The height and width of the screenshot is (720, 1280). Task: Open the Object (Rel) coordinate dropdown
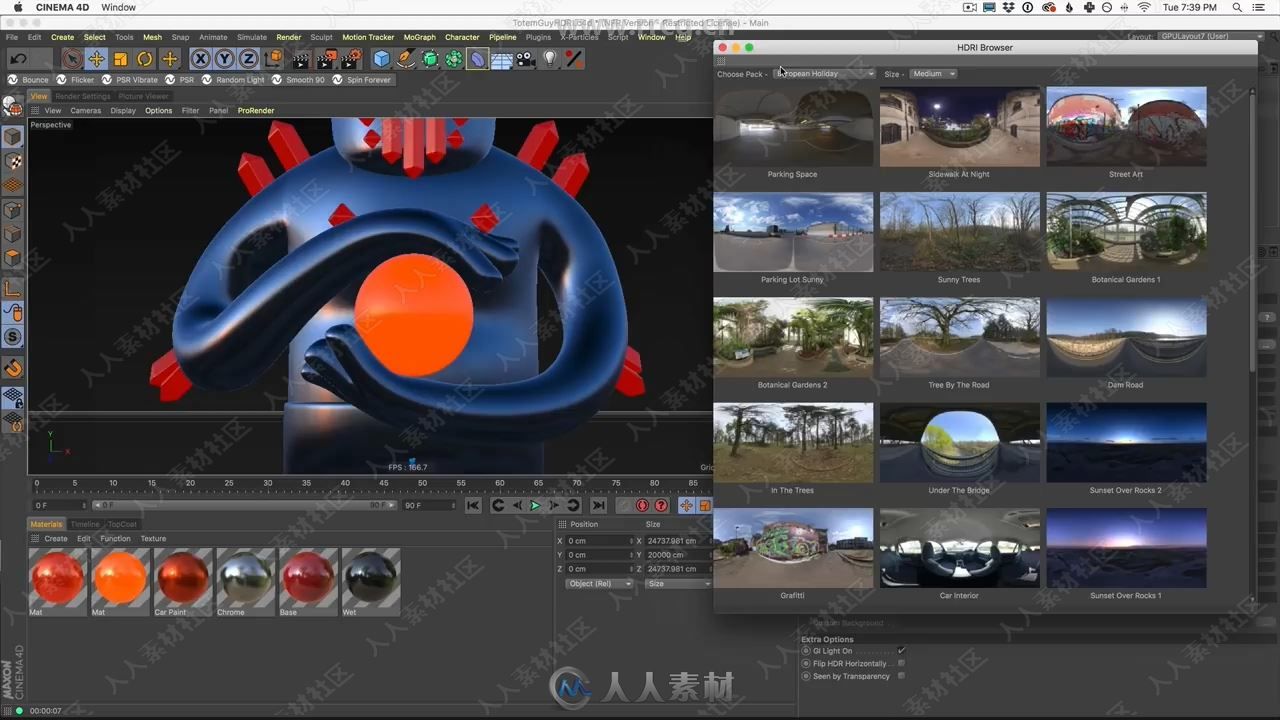[x=600, y=583]
